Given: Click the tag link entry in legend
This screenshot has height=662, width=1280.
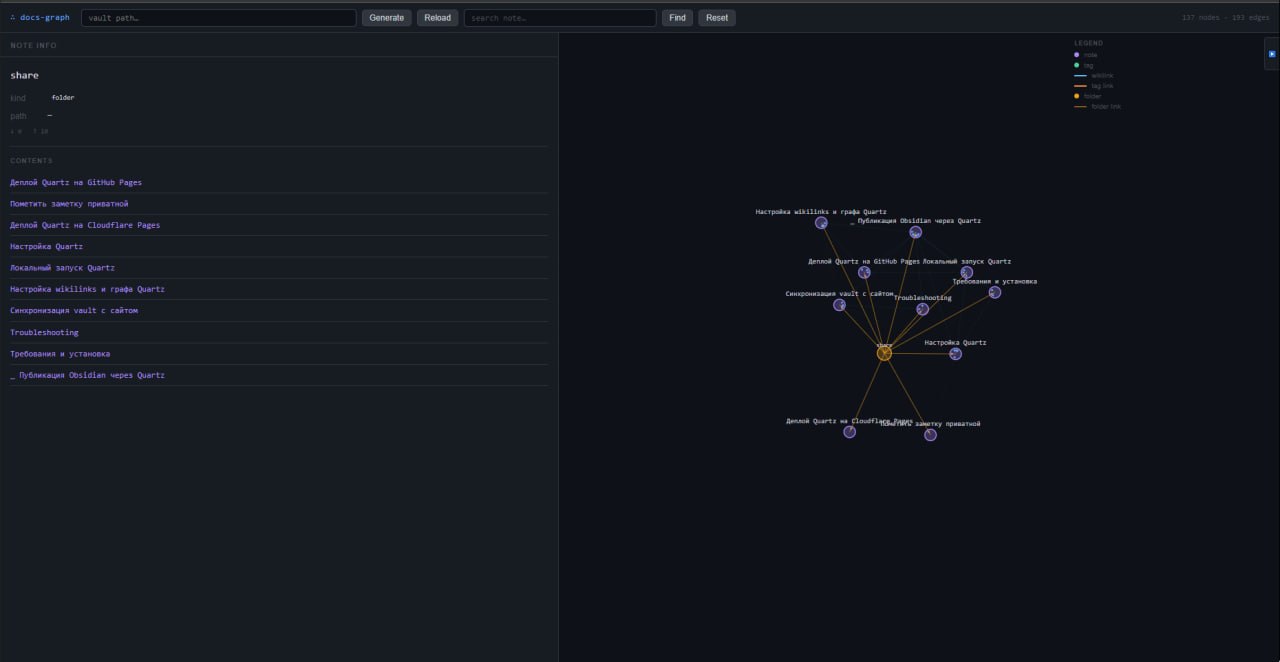Looking at the screenshot, I should point(1094,86).
